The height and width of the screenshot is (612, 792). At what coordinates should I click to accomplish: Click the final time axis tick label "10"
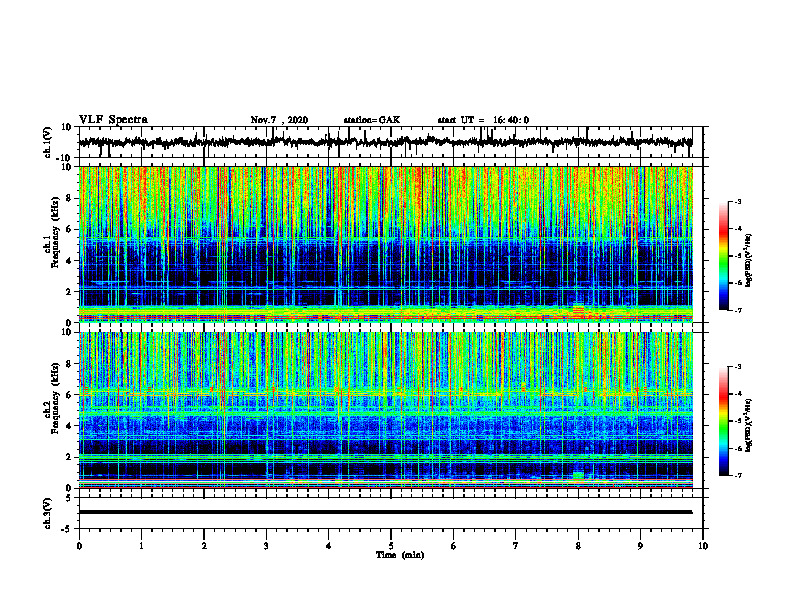click(x=703, y=546)
